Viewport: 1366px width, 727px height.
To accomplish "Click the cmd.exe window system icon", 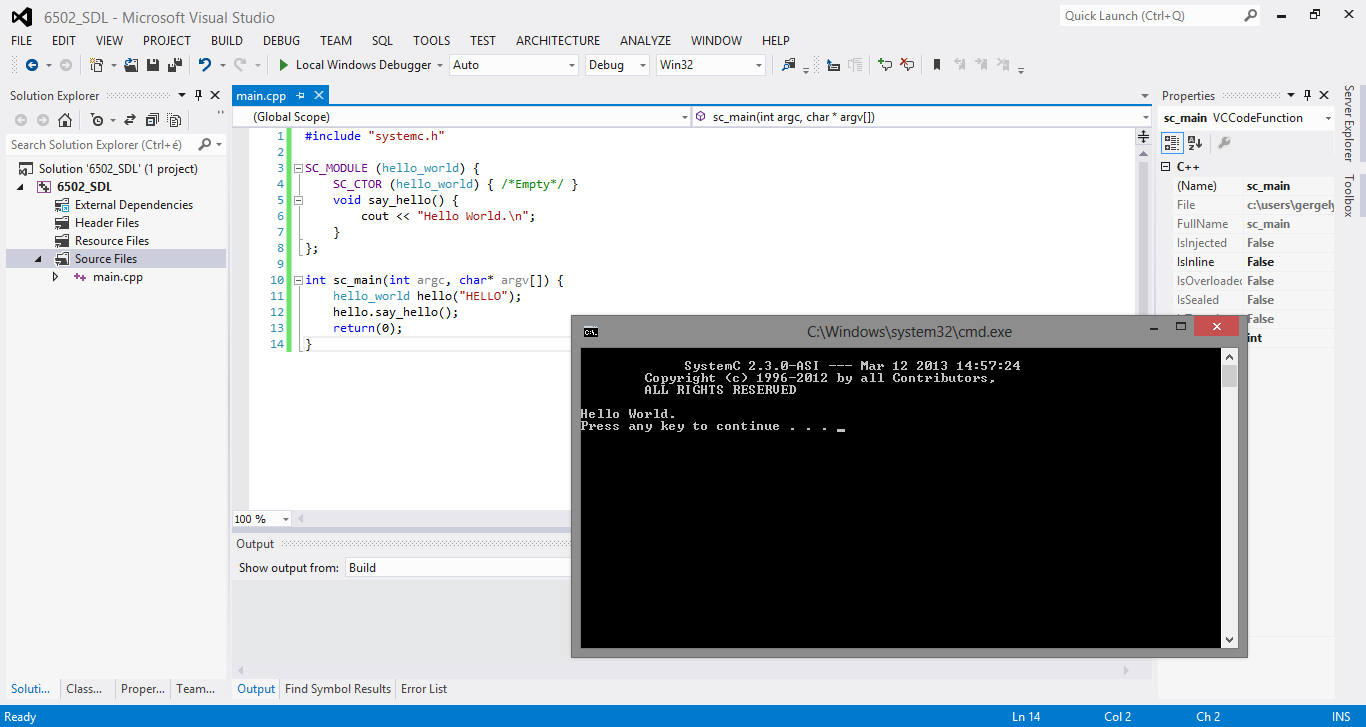I will click(x=591, y=332).
